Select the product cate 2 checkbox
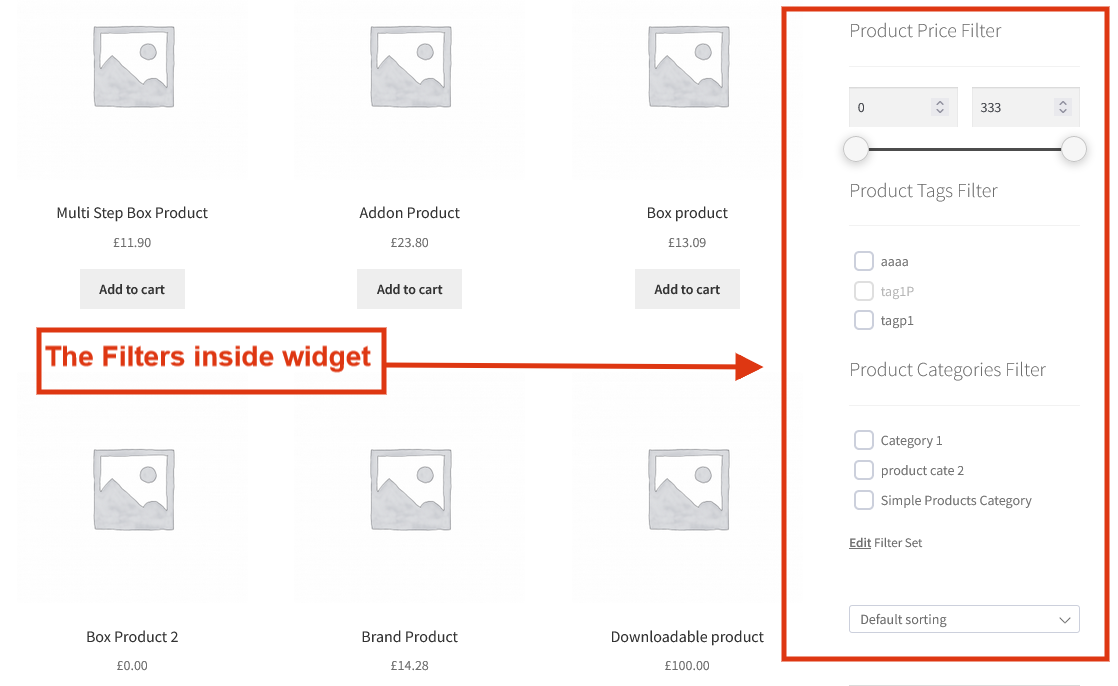1118x686 pixels. pos(864,470)
